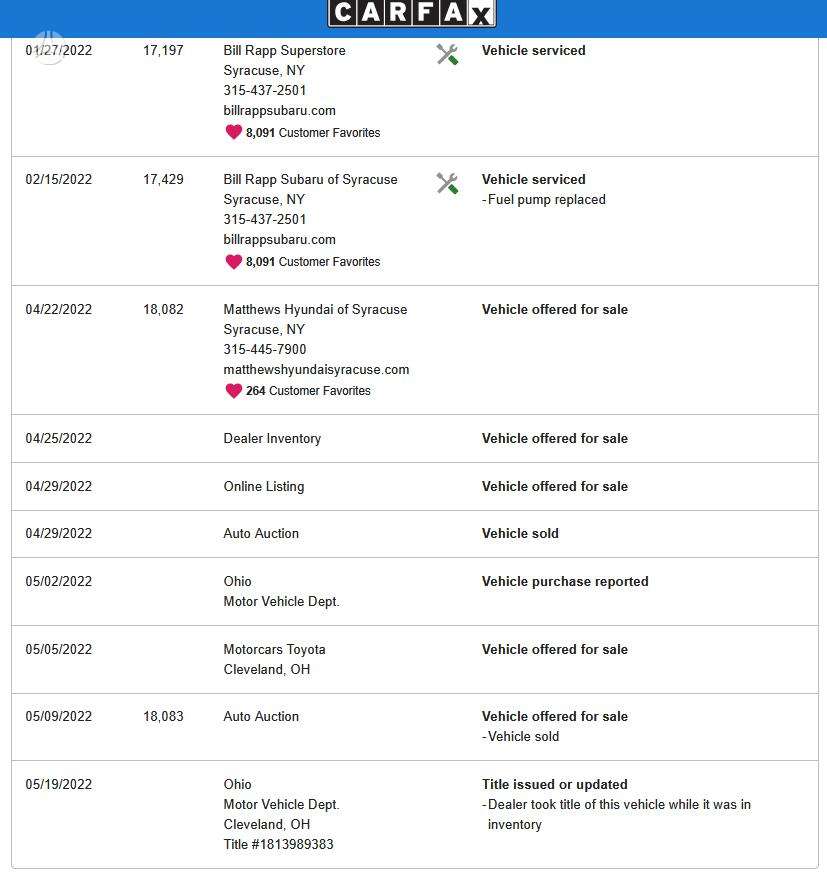Click the date 05/02/2022
The image size is (827, 872).
58,581
